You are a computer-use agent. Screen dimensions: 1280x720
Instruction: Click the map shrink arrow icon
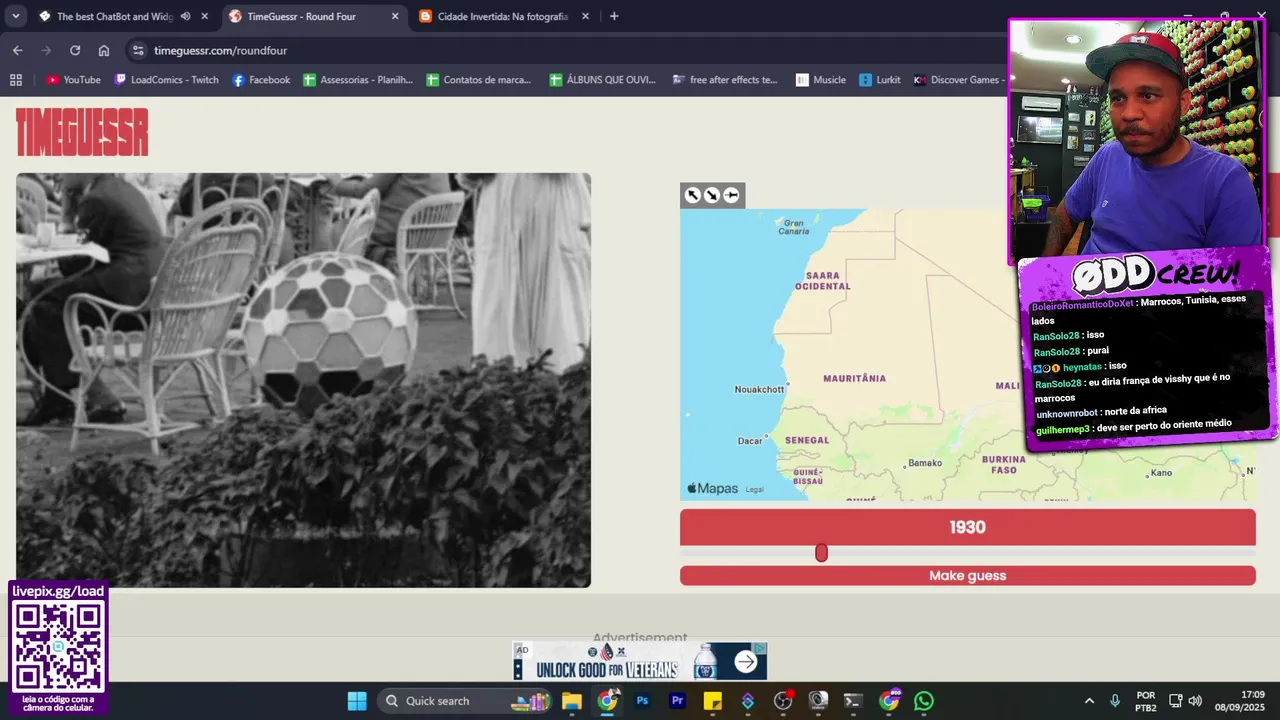pos(711,195)
